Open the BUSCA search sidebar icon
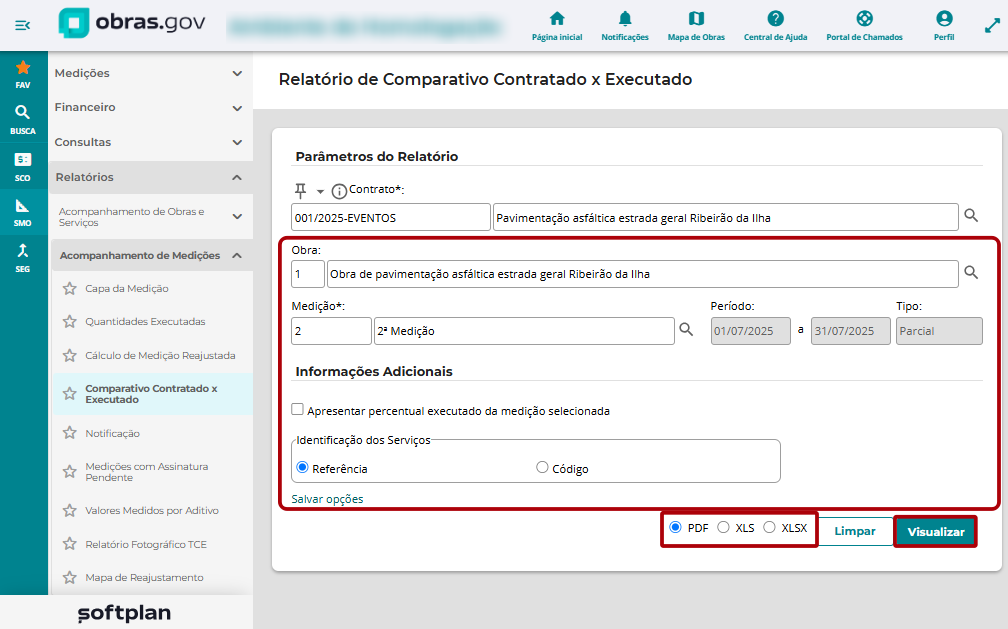The image size is (1008, 629). [22, 113]
